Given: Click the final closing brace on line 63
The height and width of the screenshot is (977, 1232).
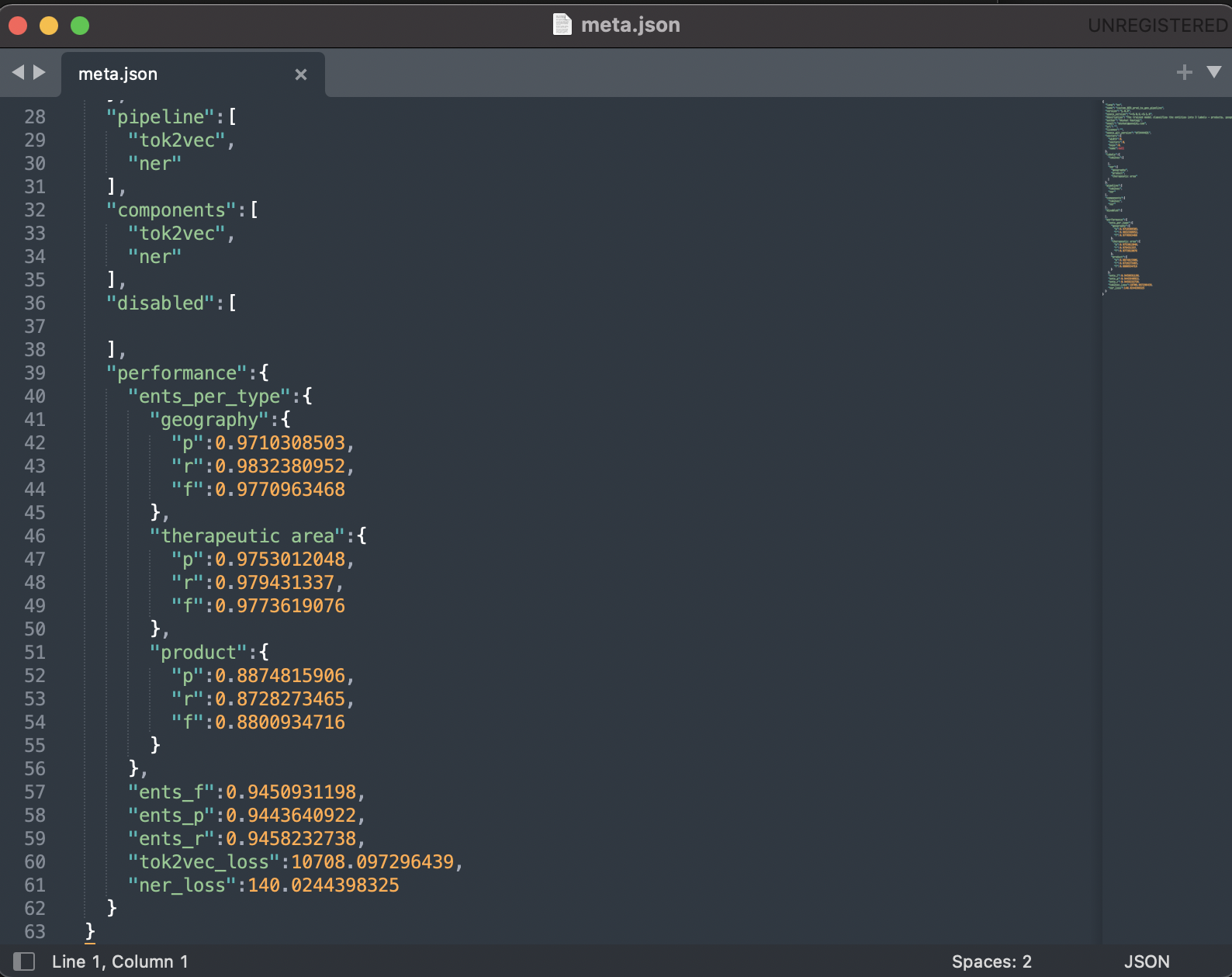Looking at the screenshot, I should (90, 931).
